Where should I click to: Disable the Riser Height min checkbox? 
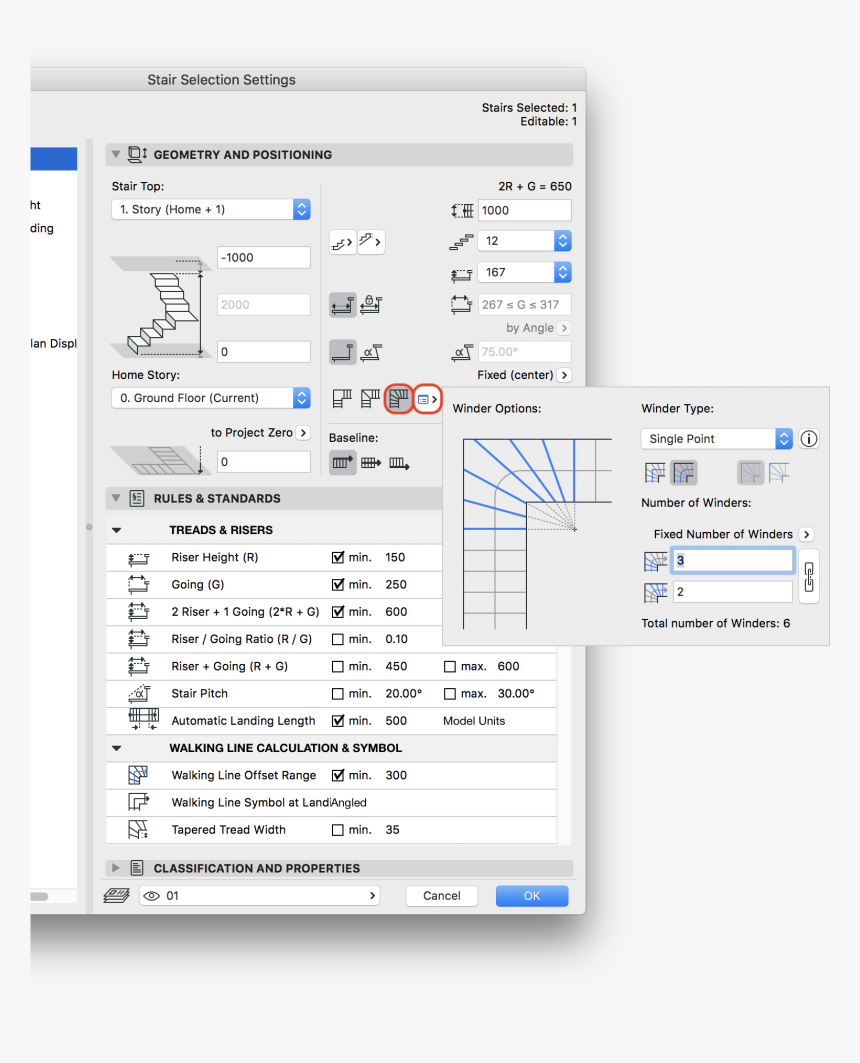pyautogui.click(x=338, y=557)
